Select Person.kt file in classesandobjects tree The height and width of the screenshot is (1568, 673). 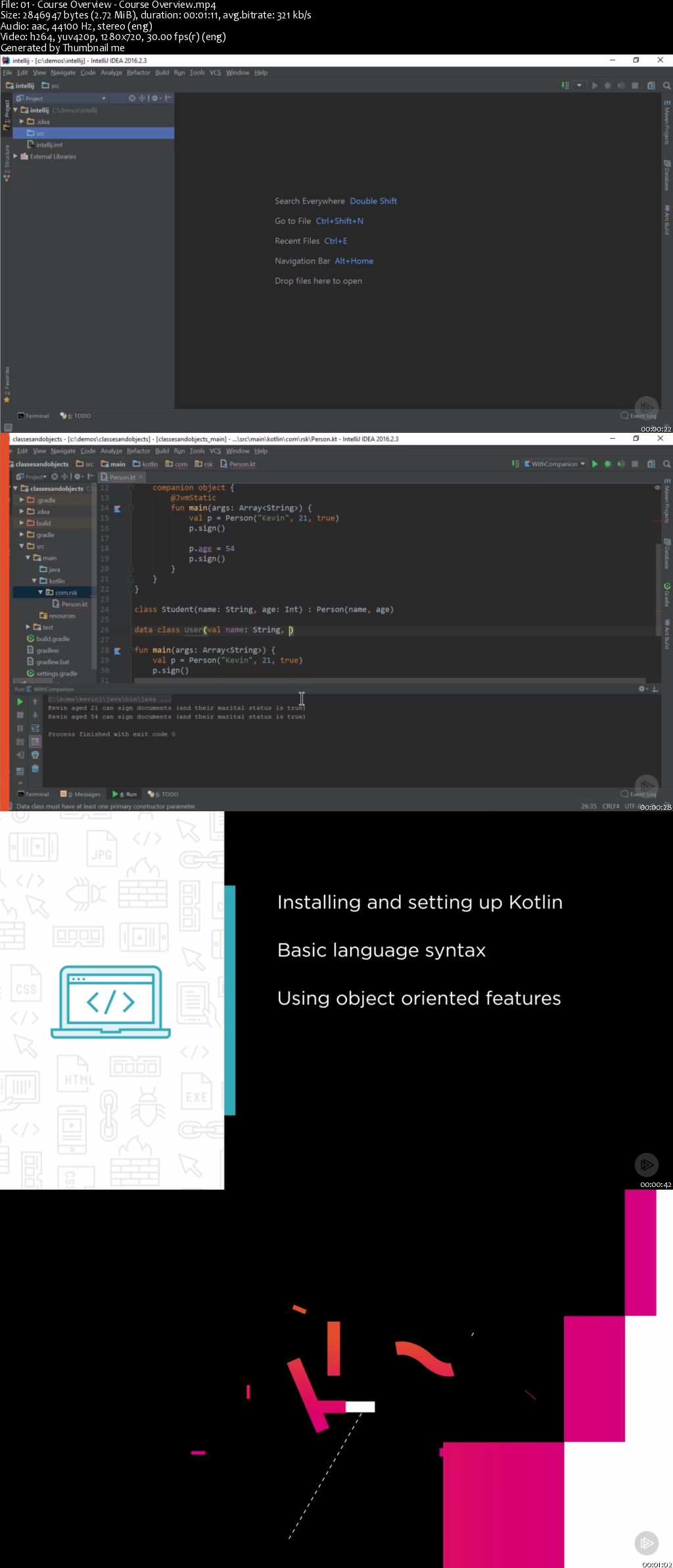pos(70,604)
